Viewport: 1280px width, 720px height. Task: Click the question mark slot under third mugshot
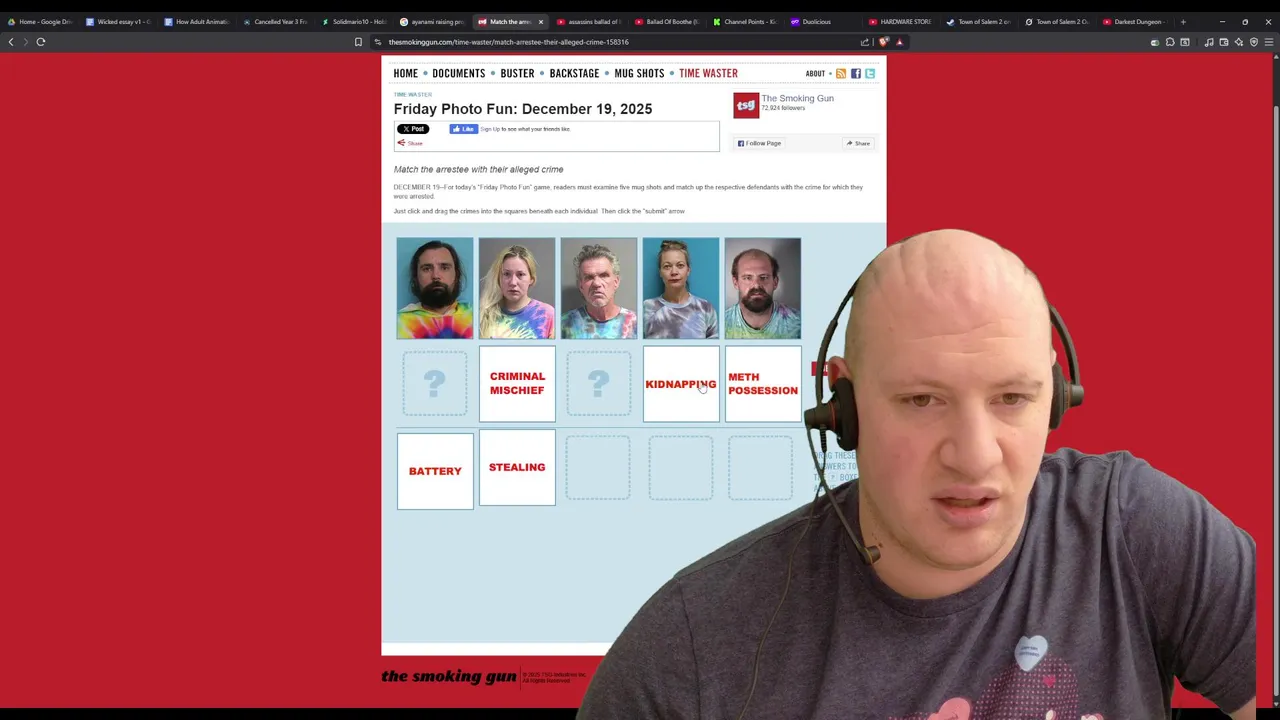coord(599,383)
